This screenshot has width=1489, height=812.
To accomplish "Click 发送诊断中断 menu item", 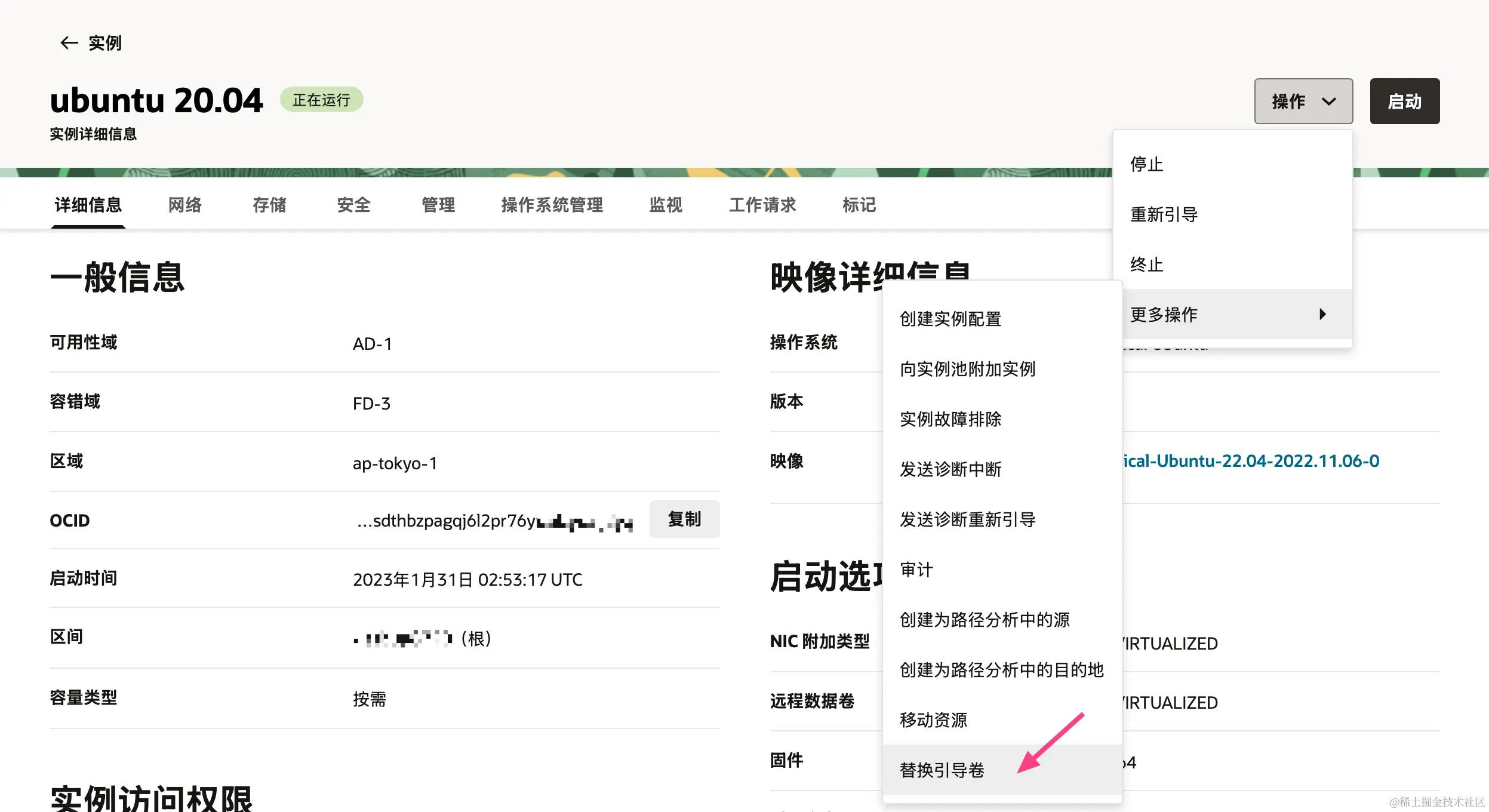I will pos(950,469).
